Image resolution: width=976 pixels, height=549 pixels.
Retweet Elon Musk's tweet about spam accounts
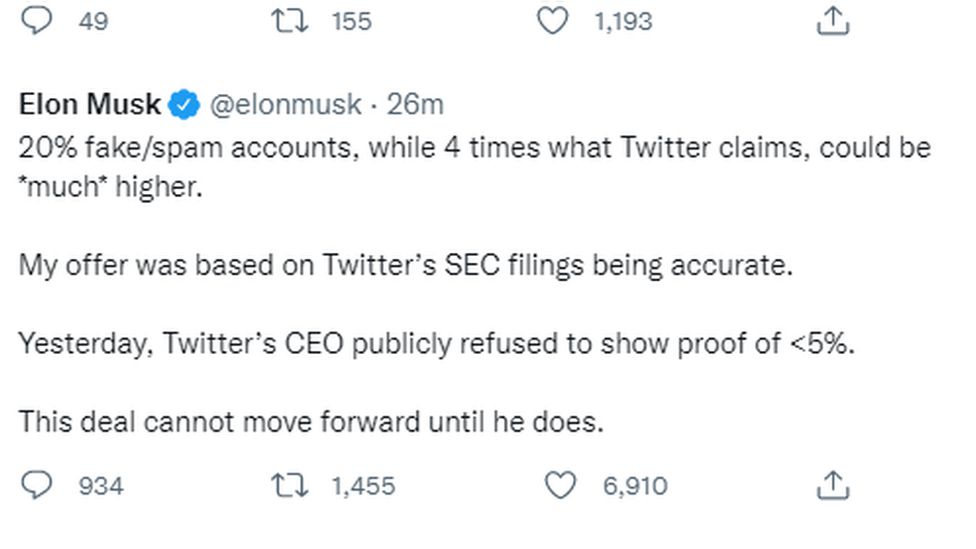(290, 486)
